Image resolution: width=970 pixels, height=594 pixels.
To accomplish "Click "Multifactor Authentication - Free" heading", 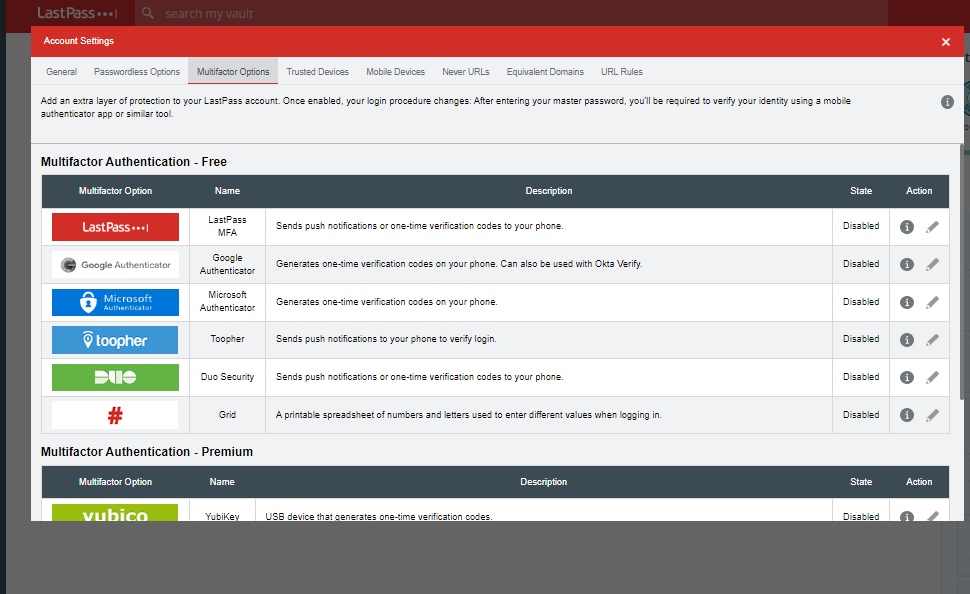I will pos(134,161).
